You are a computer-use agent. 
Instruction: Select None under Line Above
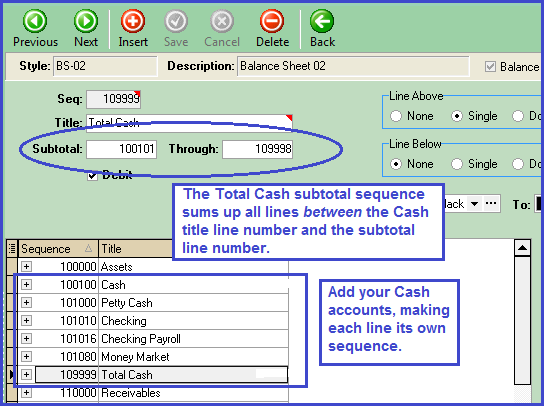[x=396, y=116]
